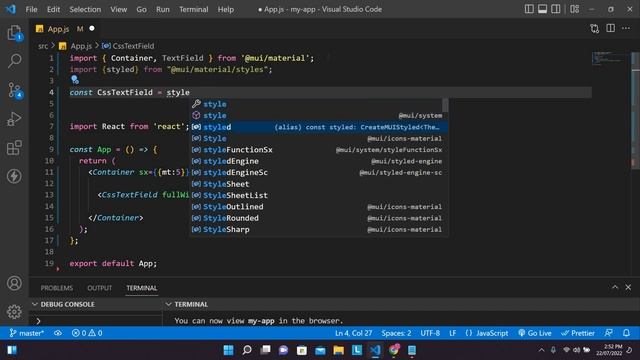Toggle primary side bar layout button
This screenshot has width=640, height=360.
(529, 9)
